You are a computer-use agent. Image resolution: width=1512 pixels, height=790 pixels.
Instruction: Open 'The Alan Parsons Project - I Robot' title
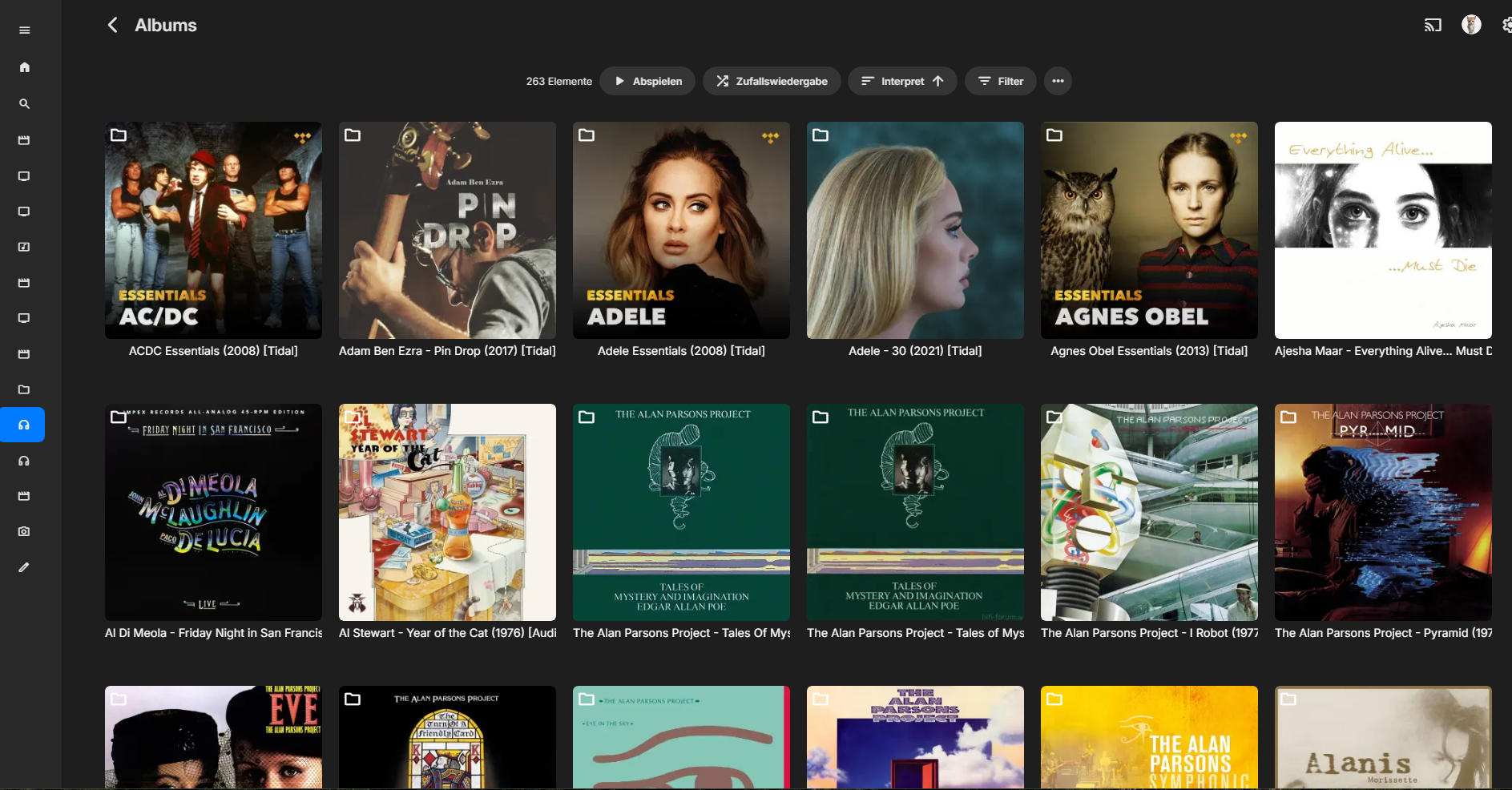(1149, 633)
